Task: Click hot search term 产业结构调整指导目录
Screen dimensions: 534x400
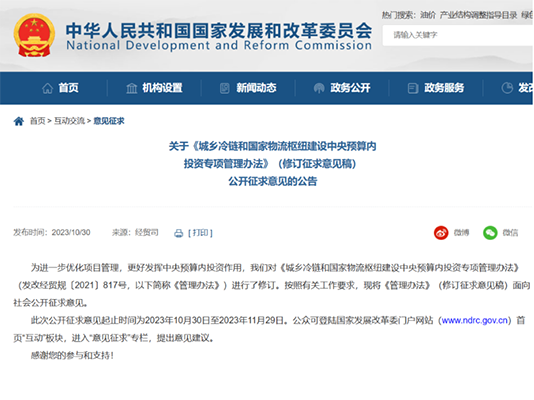Action: coord(478,15)
